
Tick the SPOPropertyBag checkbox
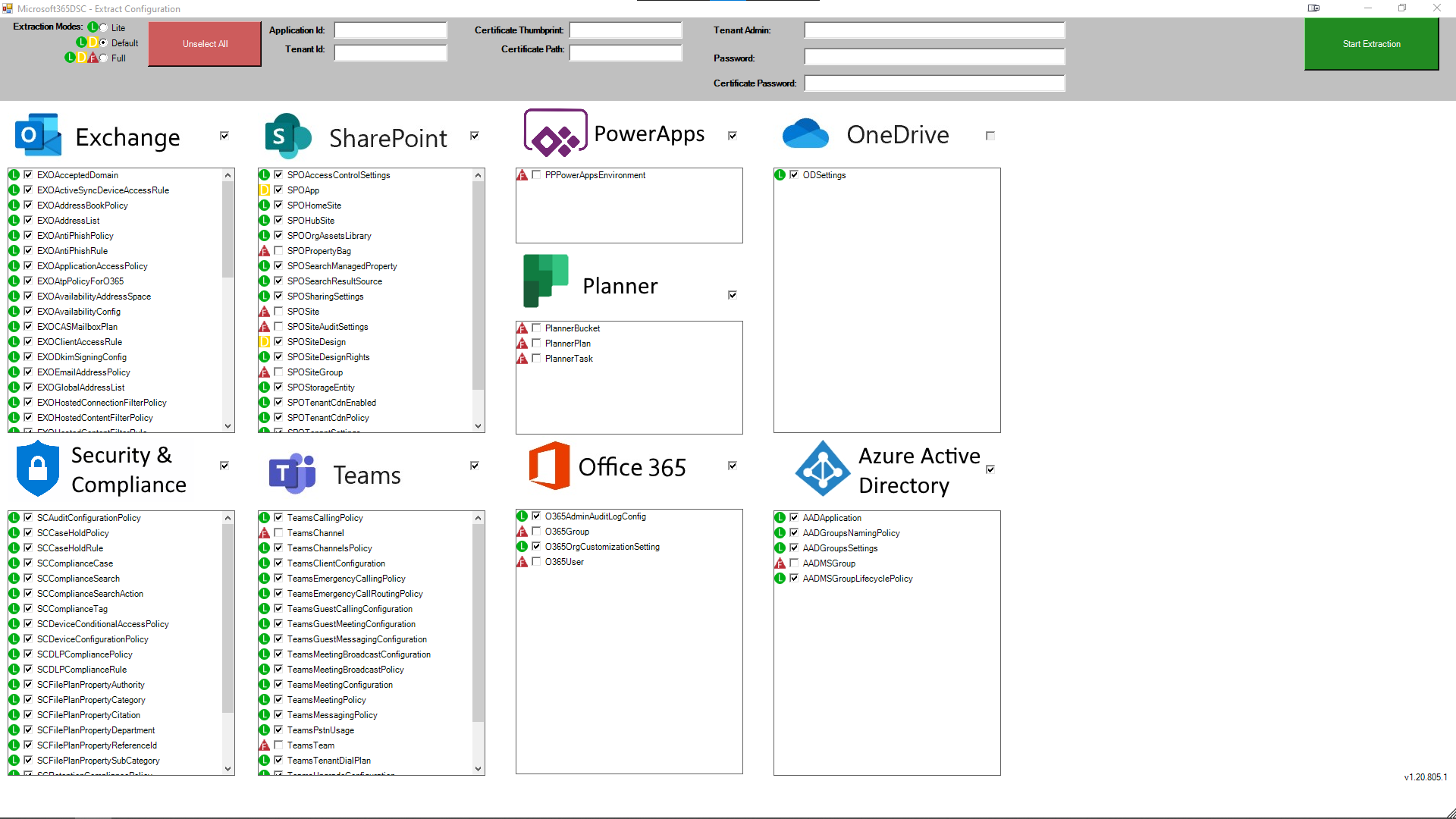[278, 251]
